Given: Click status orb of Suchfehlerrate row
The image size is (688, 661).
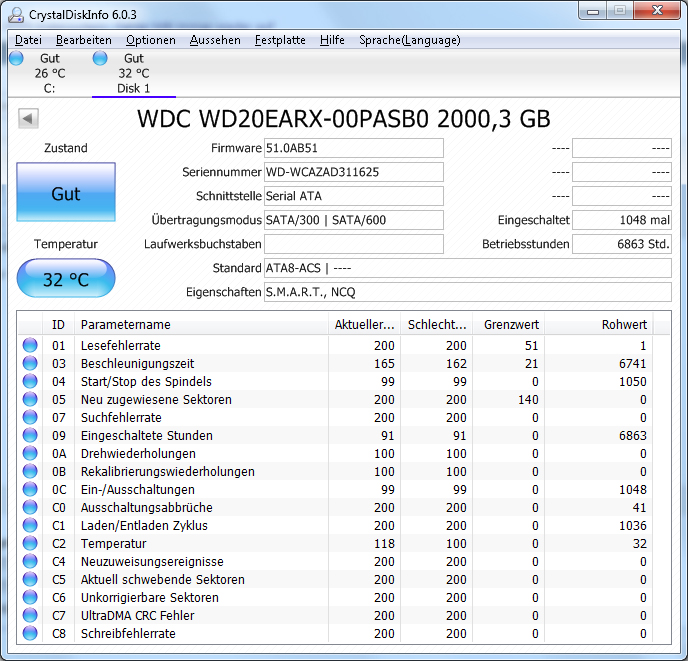Looking at the screenshot, I should (x=30, y=417).
